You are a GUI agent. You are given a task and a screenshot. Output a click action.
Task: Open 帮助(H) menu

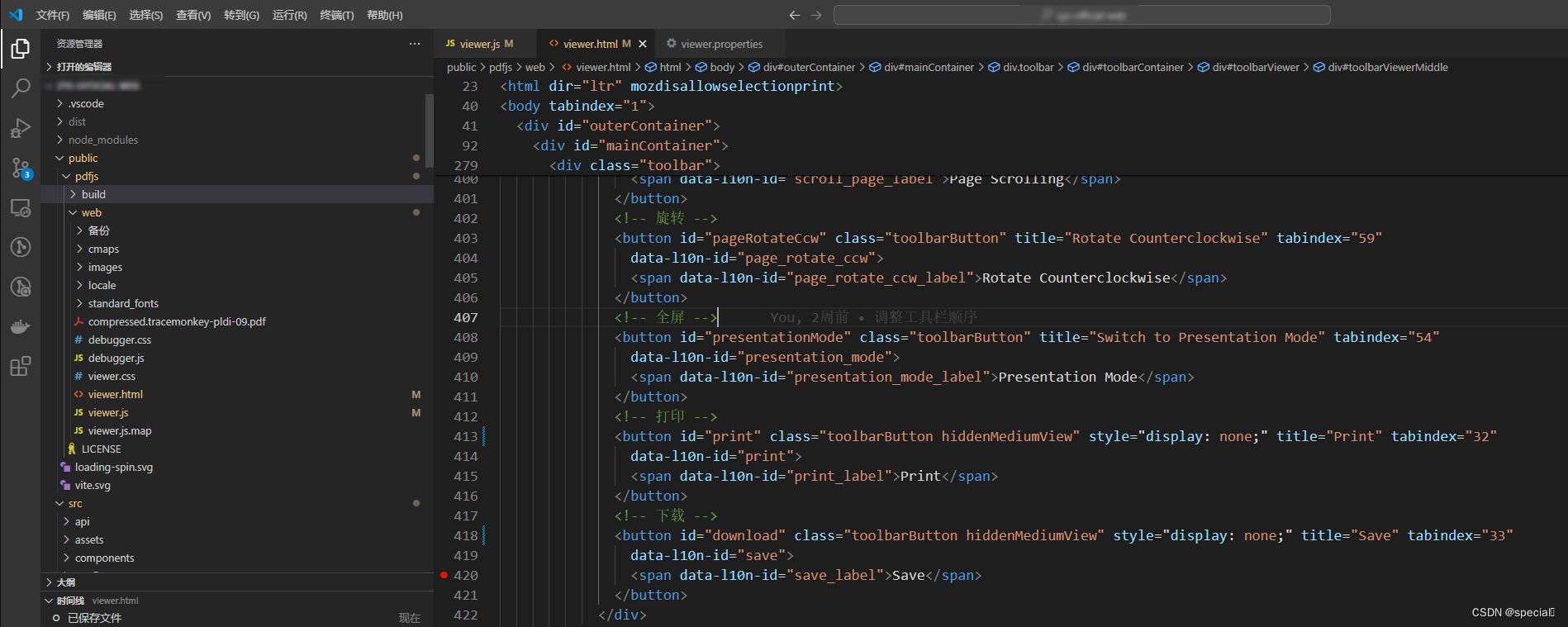pyautogui.click(x=385, y=15)
